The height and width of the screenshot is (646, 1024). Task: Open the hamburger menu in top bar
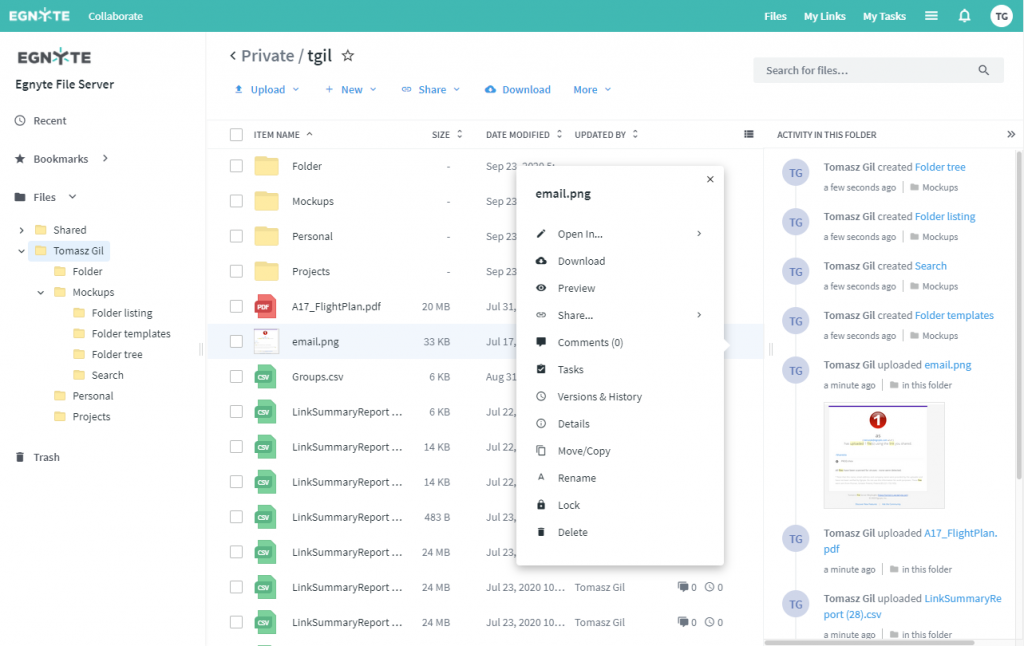pos(931,16)
